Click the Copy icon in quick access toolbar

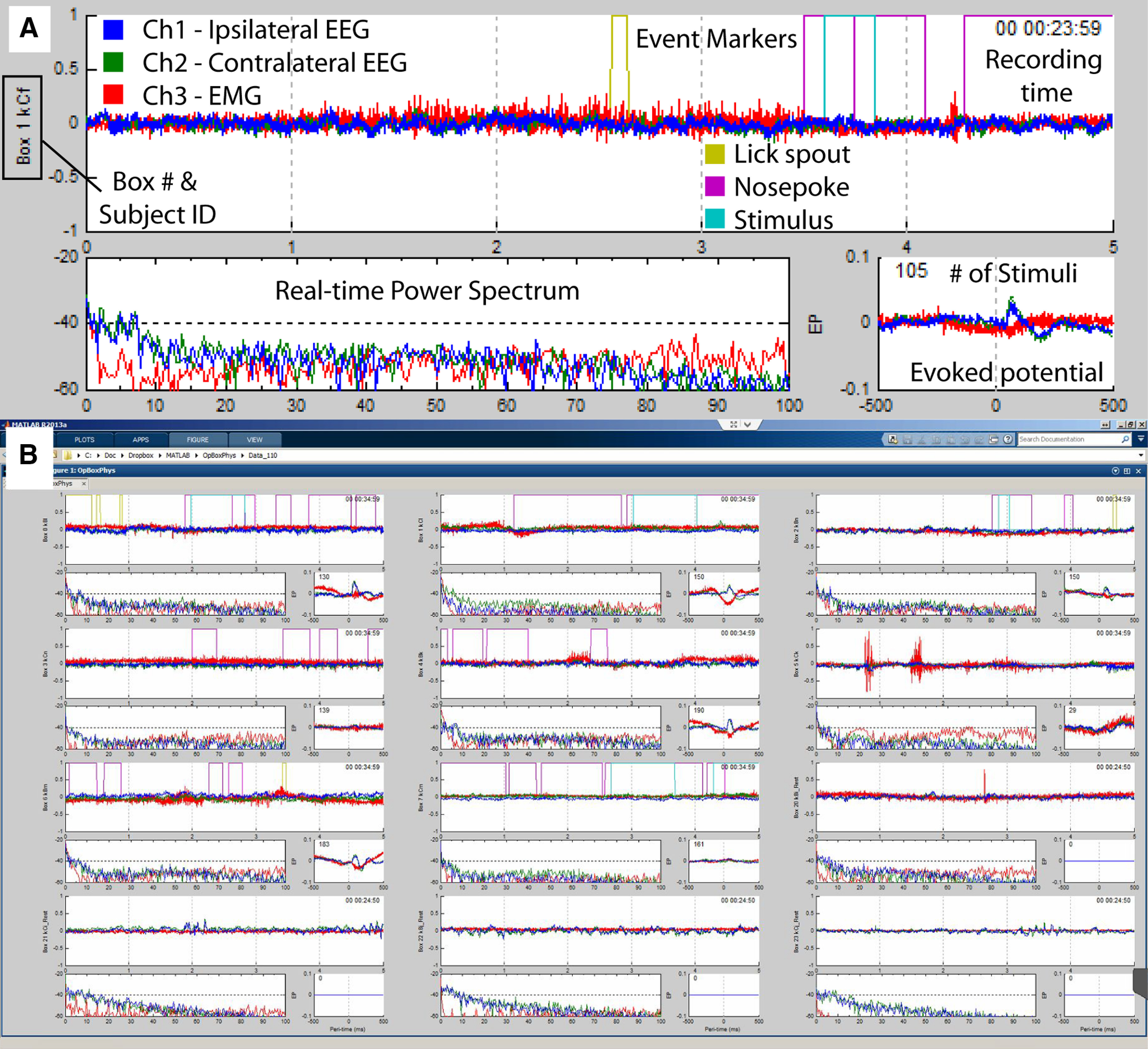[937, 440]
